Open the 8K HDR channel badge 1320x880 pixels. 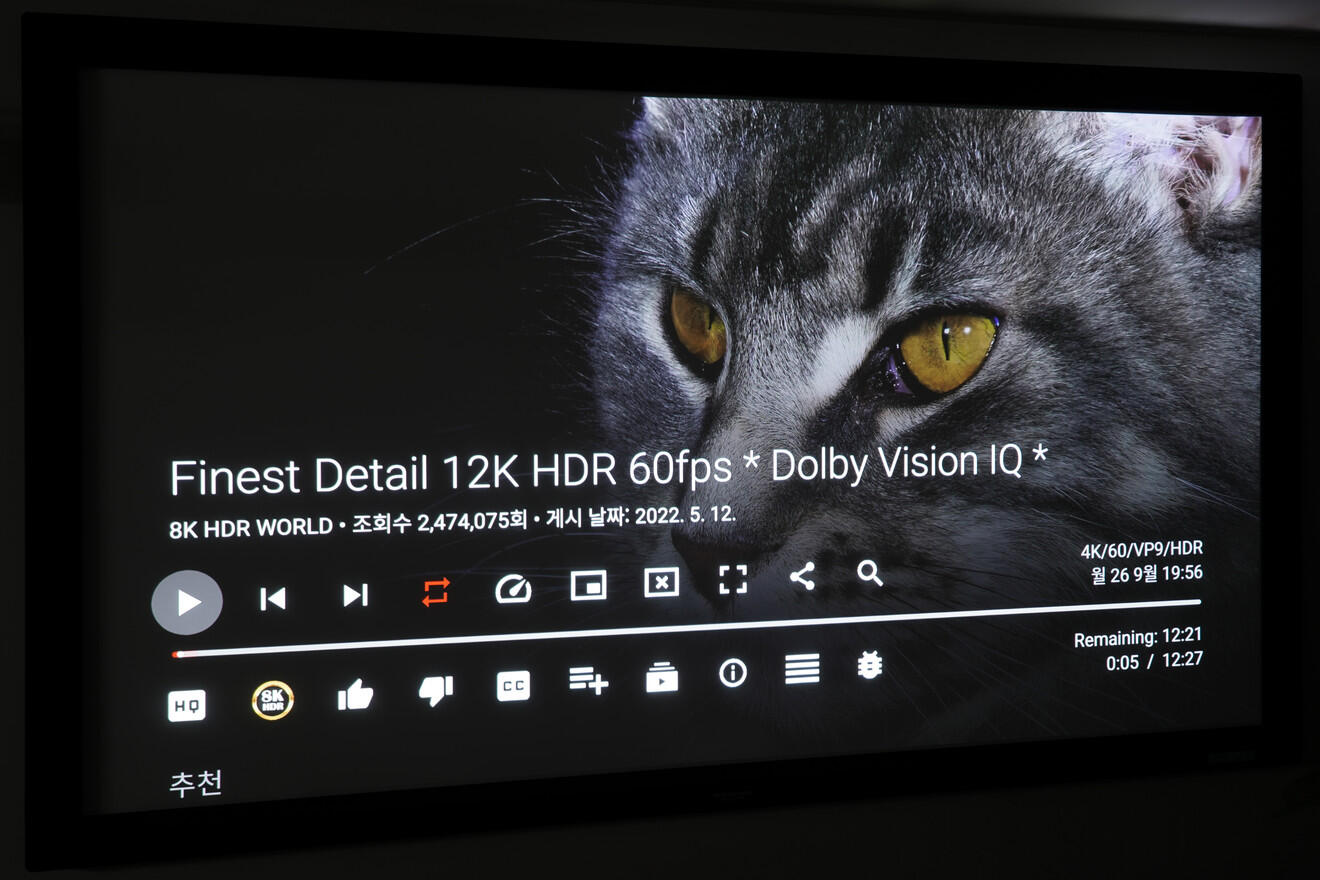pyautogui.click(x=272, y=700)
